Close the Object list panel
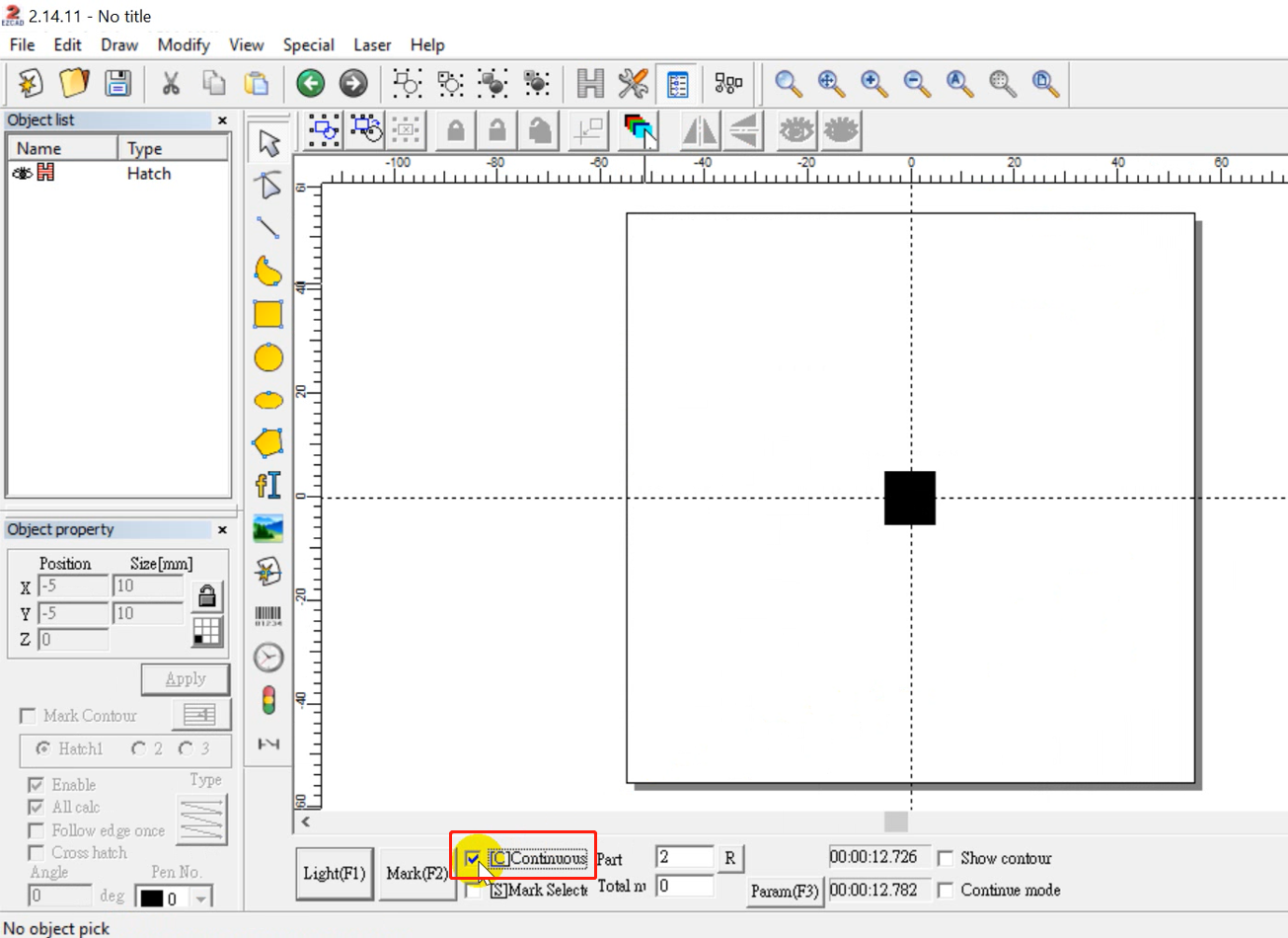1288x938 pixels. 222,120
